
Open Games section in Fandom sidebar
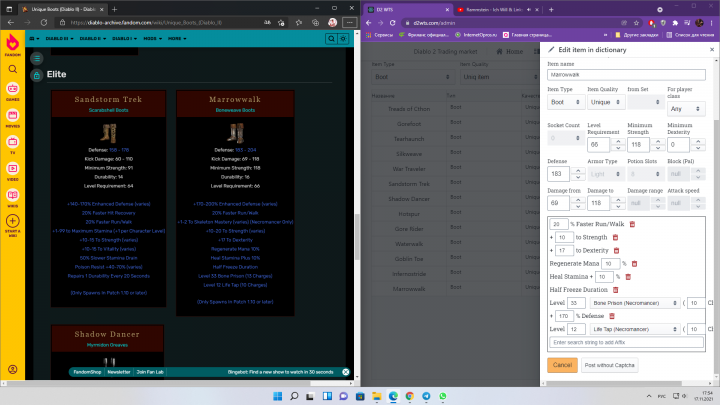[x=12, y=91]
